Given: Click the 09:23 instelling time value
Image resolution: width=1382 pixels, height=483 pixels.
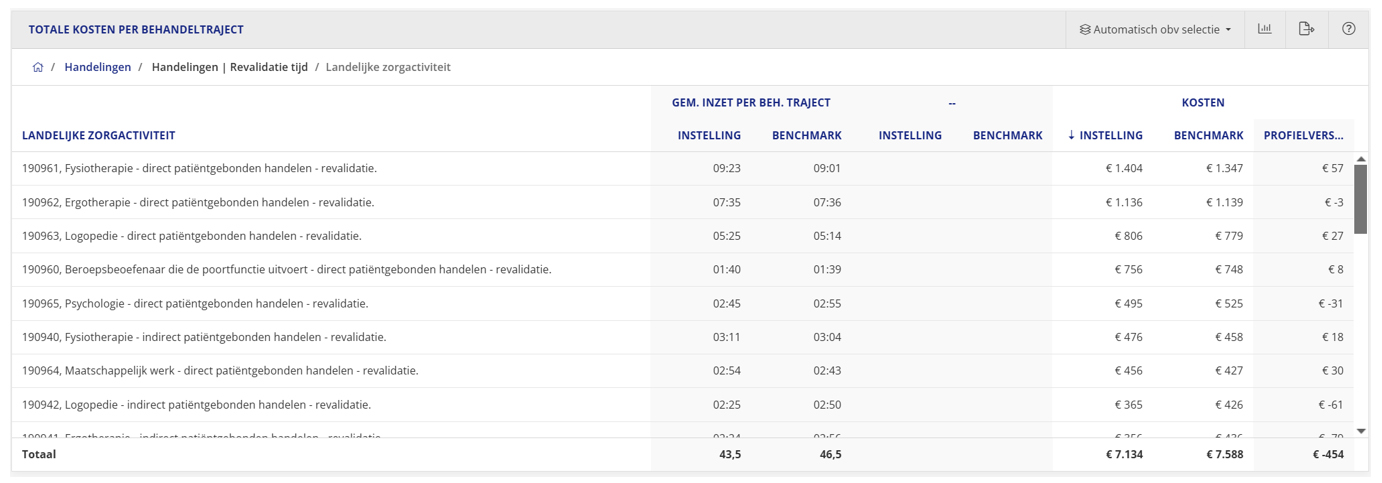Looking at the screenshot, I should point(727,168).
